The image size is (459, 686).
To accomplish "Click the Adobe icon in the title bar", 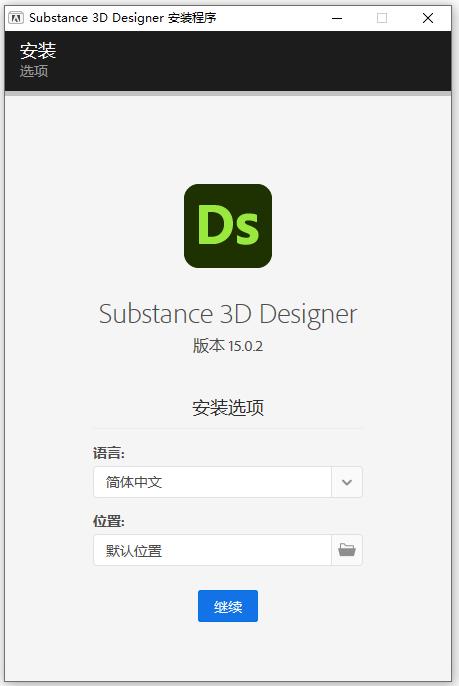I will coord(16,18).
